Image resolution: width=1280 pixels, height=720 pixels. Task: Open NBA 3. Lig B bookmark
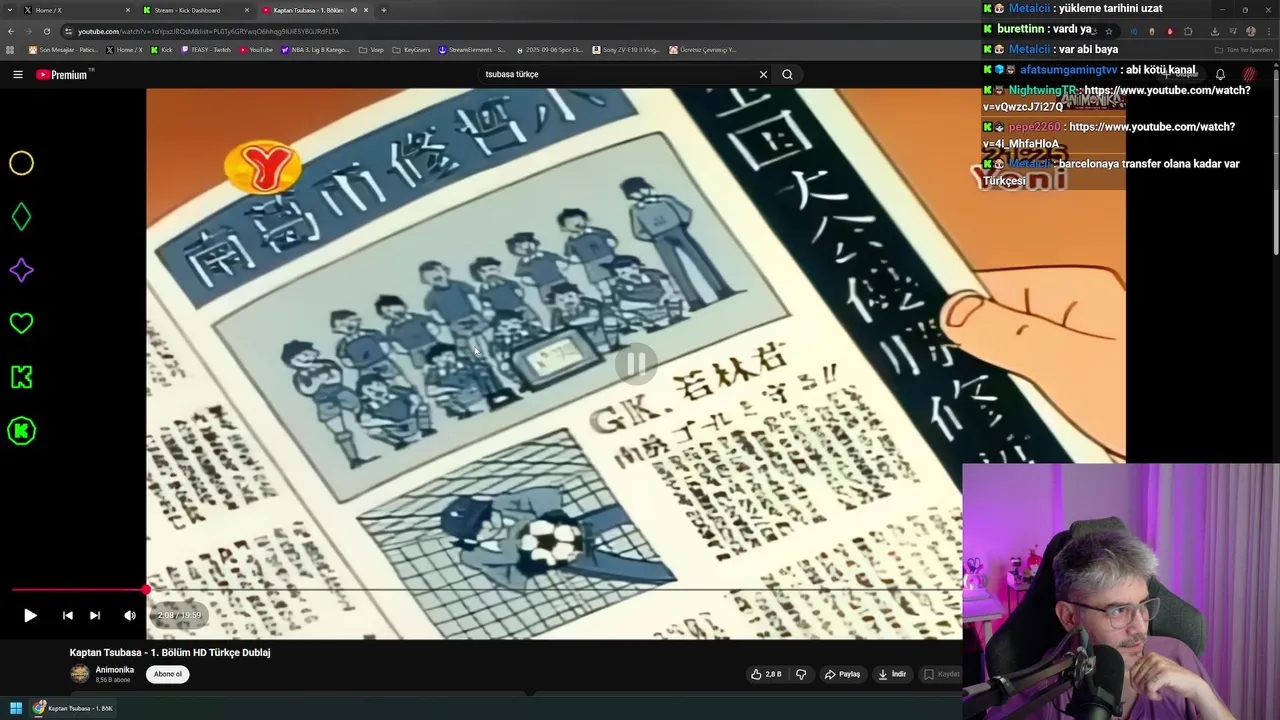pyautogui.click(x=316, y=49)
